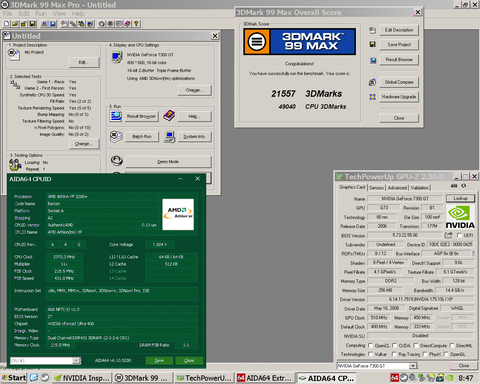
Task: Click the Save Project button
Action: pyautogui.click(x=399, y=44)
